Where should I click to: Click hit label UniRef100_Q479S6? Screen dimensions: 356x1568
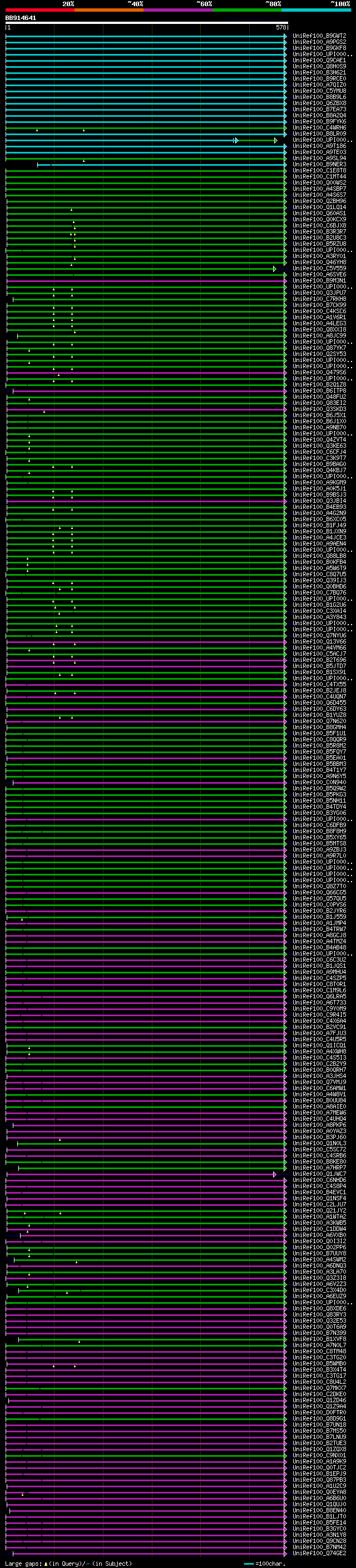point(319,373)
